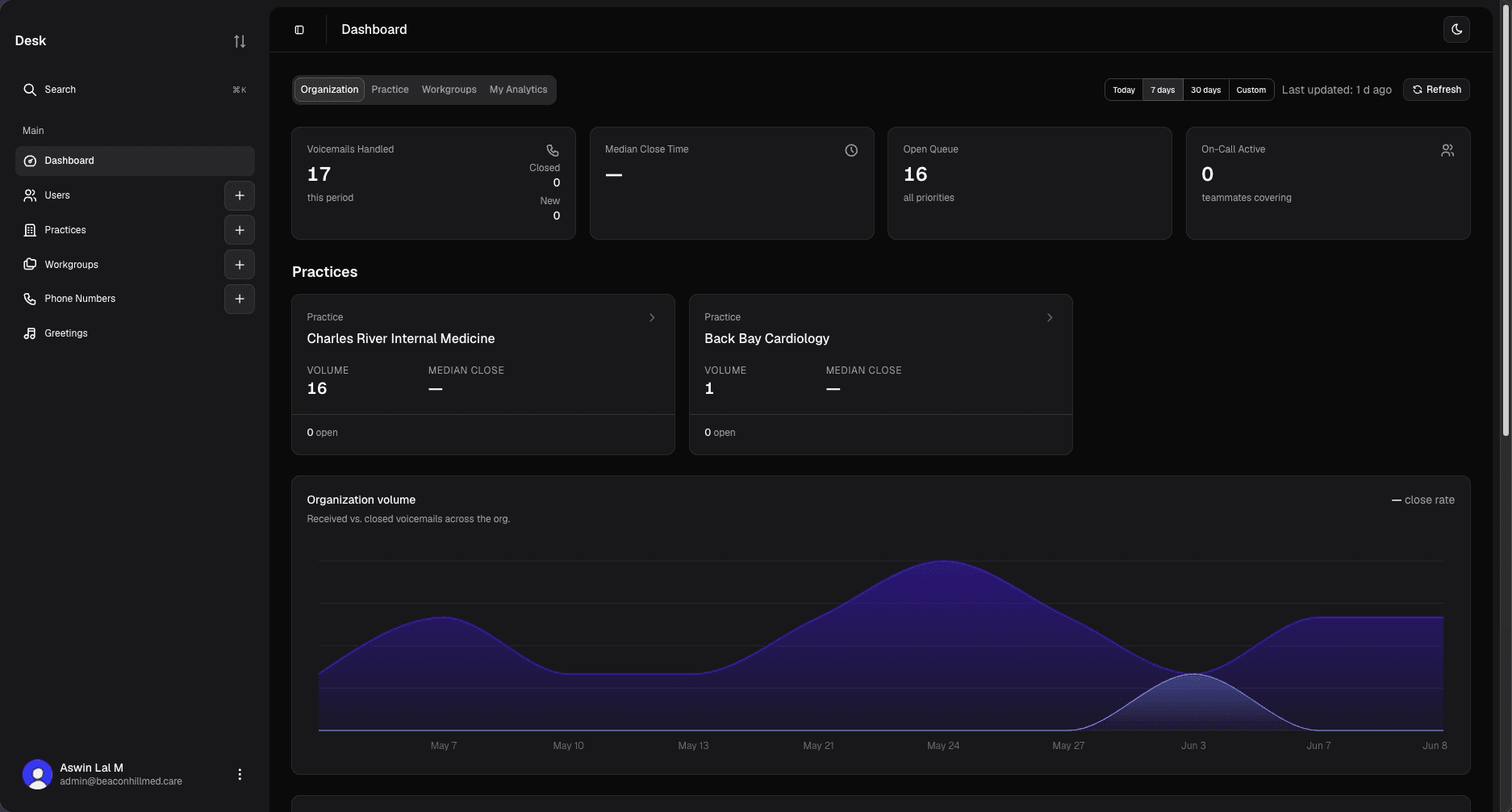1512x812 pixels.
Task: Open Workgroups in the sidebar
Action: pos(118,265)
